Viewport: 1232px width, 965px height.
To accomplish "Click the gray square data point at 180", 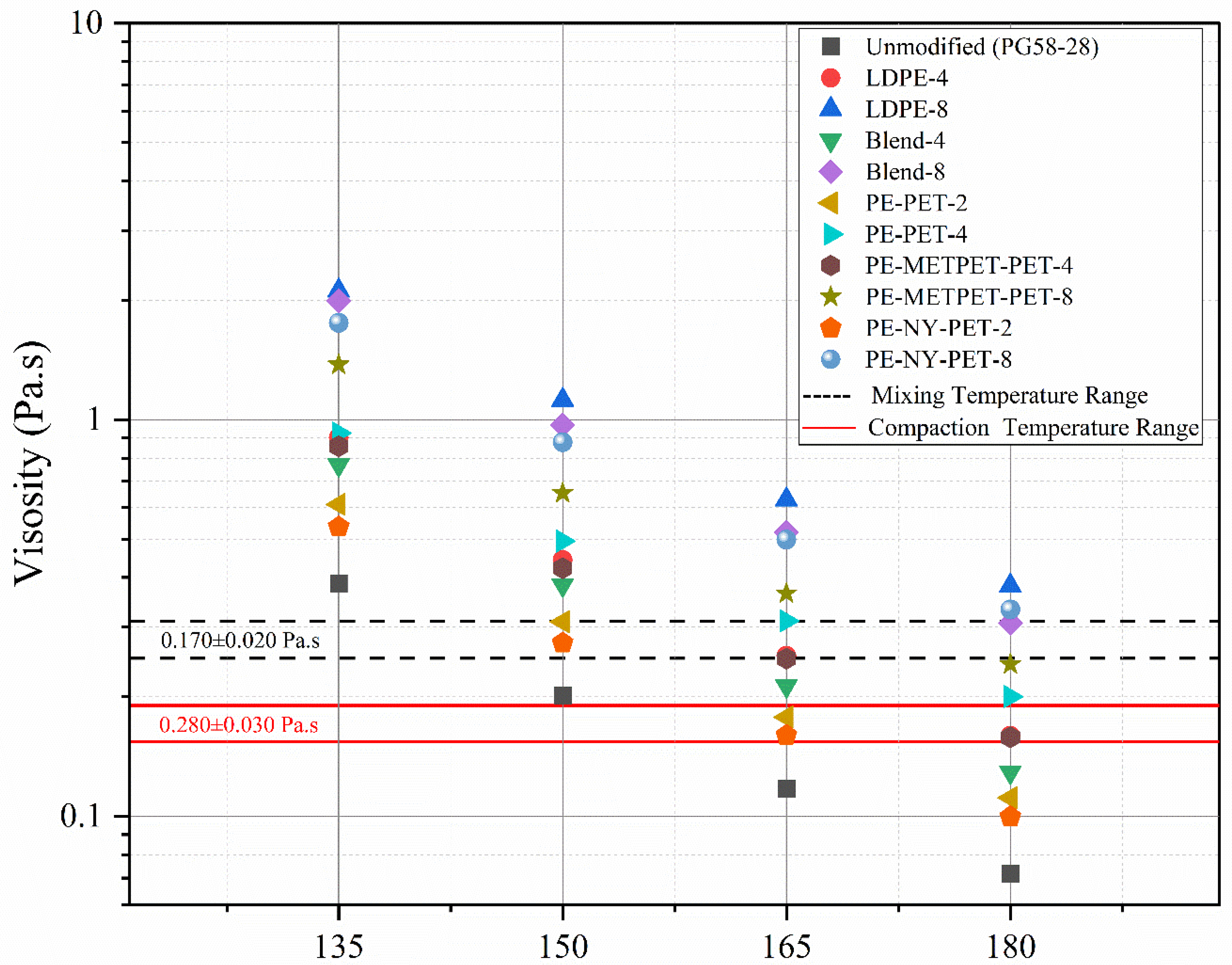I will 1010,874.
